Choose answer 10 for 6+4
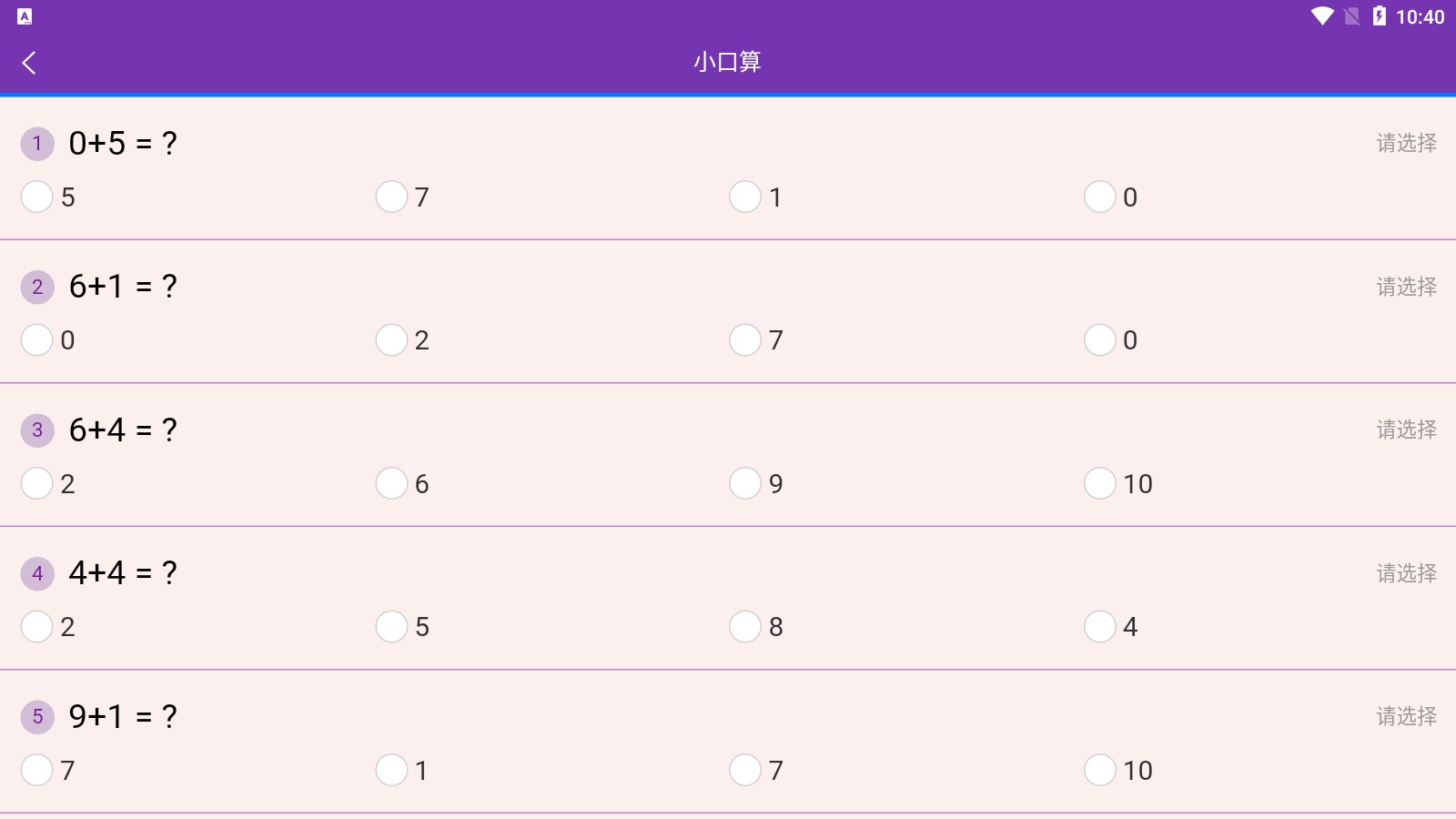Screen dimensions: 1456x819 1099,483
